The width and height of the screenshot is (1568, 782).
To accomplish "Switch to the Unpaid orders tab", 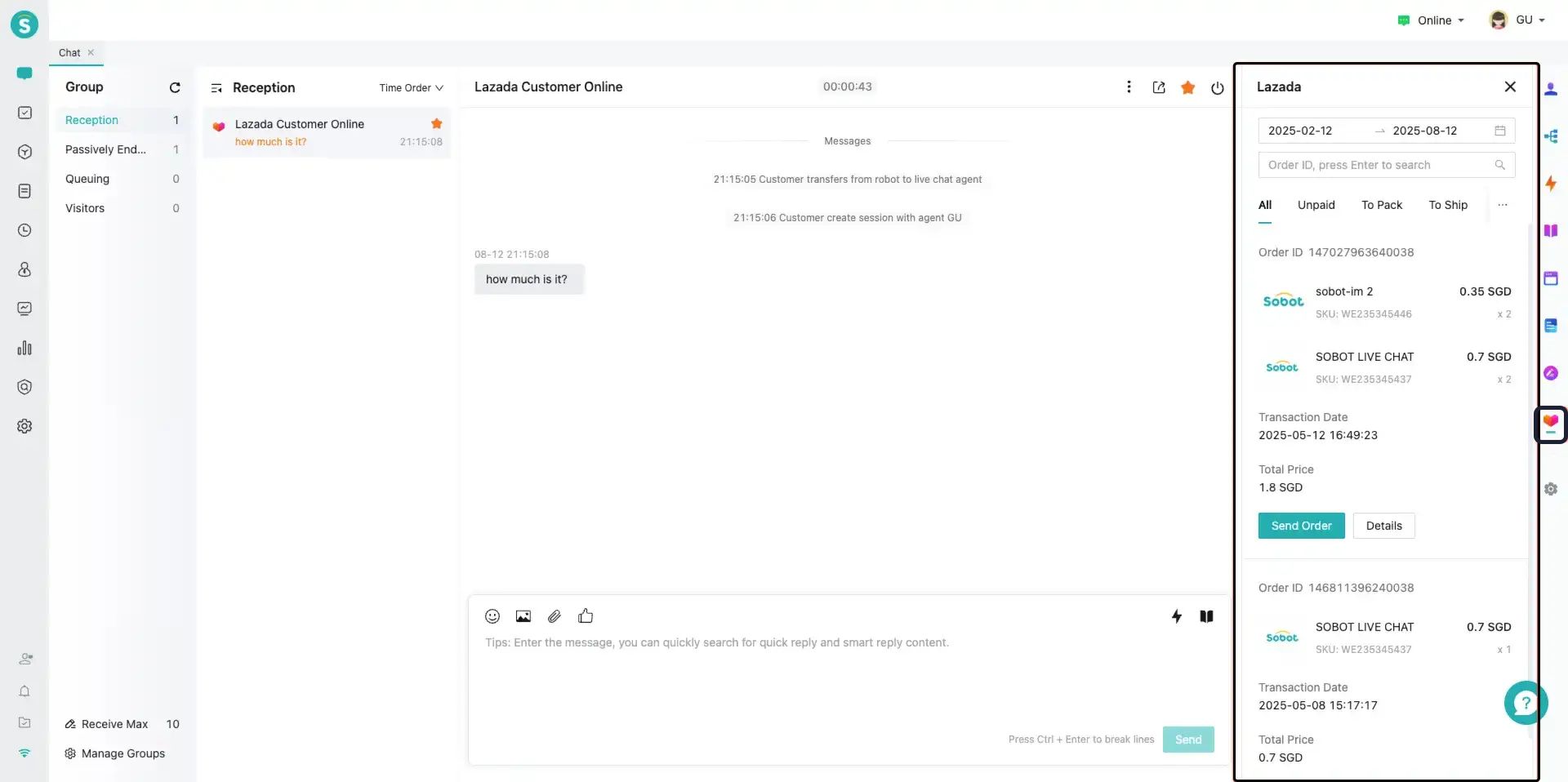I will (1316, 205).
